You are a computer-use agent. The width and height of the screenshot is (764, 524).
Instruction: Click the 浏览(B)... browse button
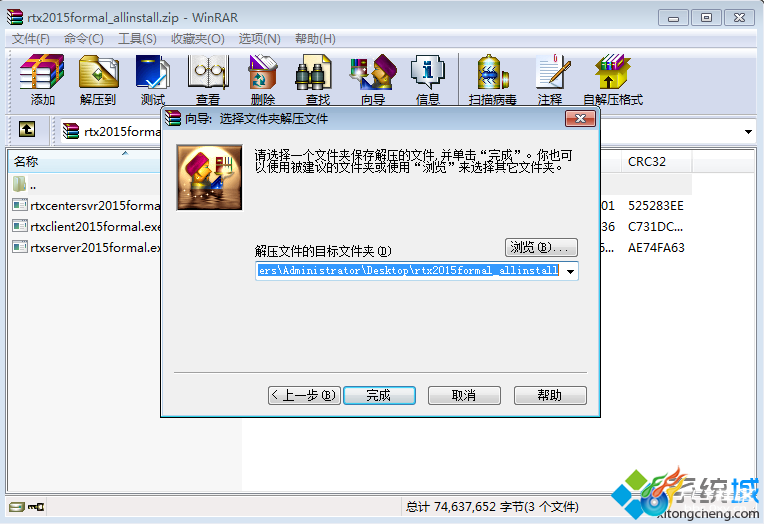(541, 247)
